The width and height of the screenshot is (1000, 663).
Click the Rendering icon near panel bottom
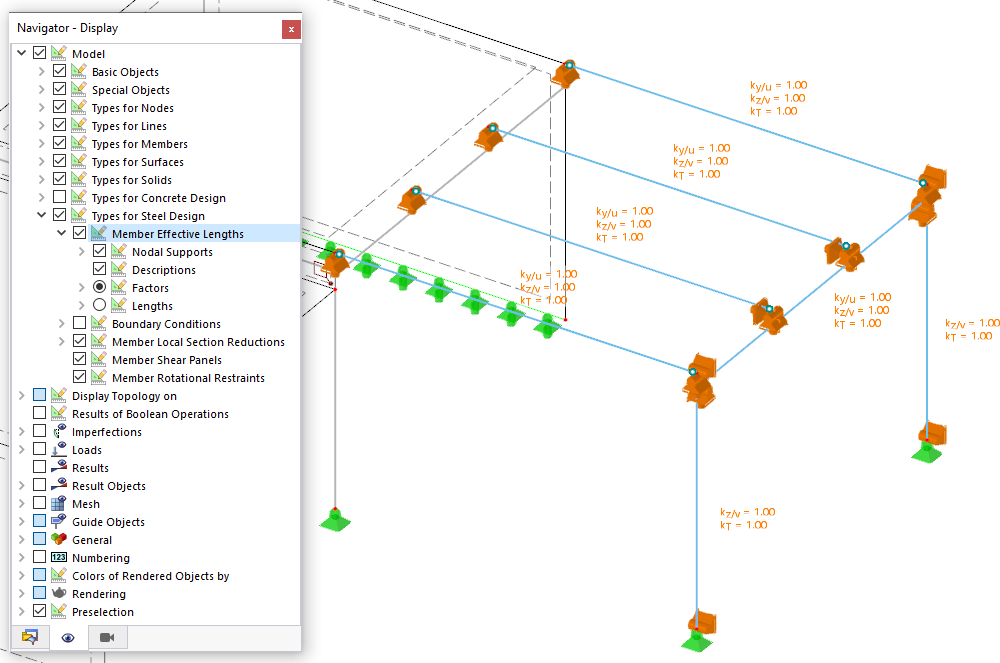(x=58, y=593)
